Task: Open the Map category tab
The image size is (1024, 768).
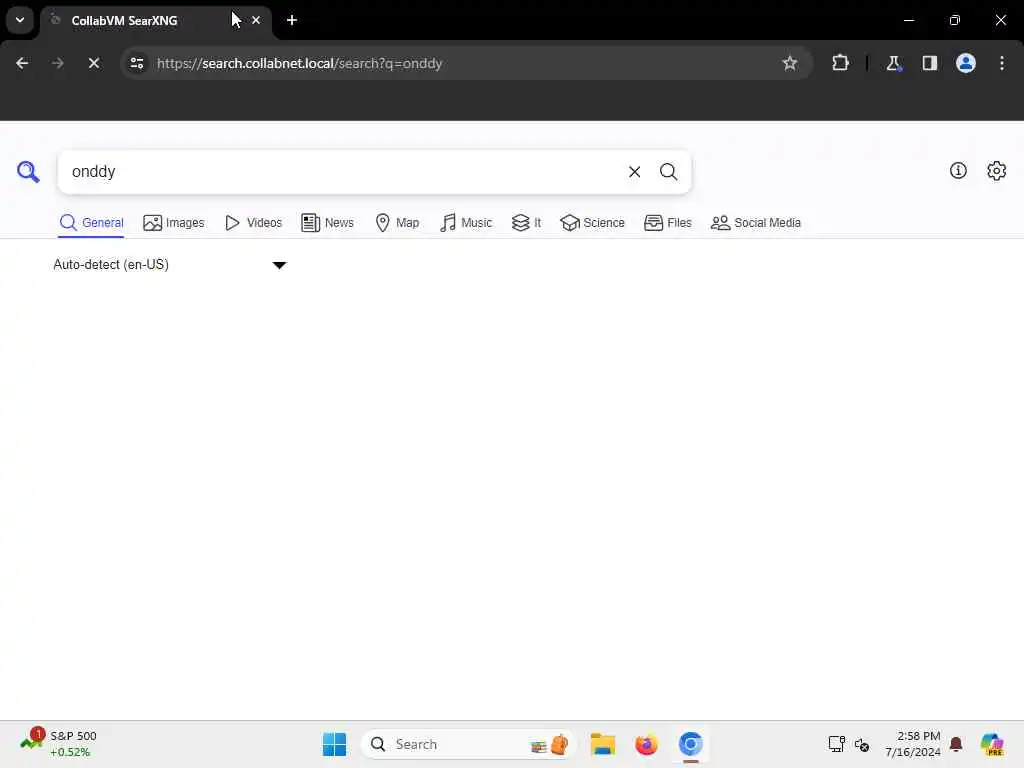Action: (x=397, y=223)
